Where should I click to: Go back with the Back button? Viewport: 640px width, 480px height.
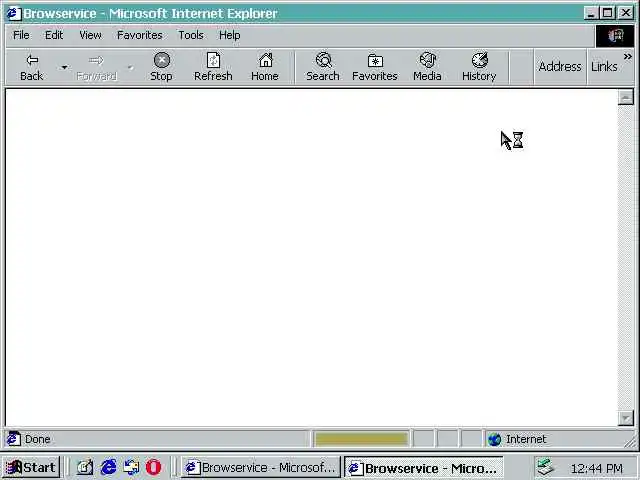(32, 67)
